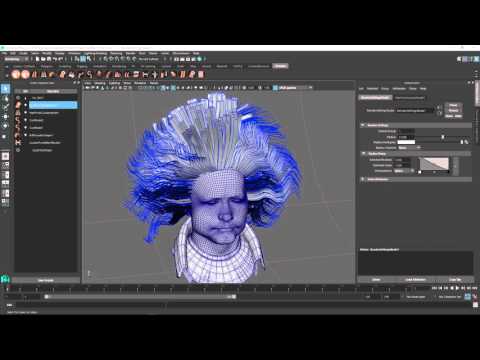Image resolution: width=480 pixels, height=360 pixels.
Task: Click the Copy Tab button
Action: 455,280
